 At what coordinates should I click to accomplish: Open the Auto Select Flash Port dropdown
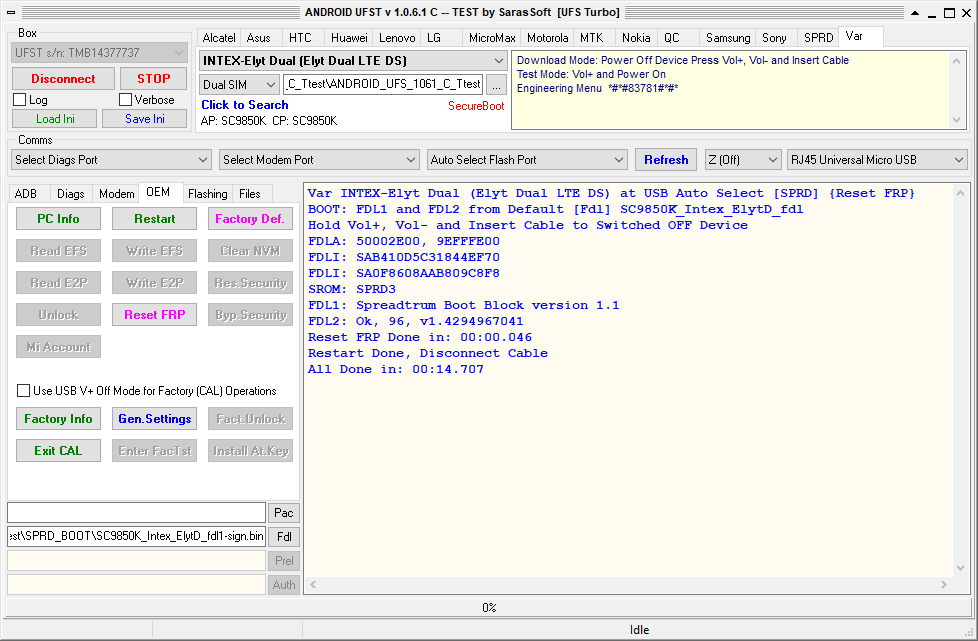pyautogui.click(x=526, y=160)
